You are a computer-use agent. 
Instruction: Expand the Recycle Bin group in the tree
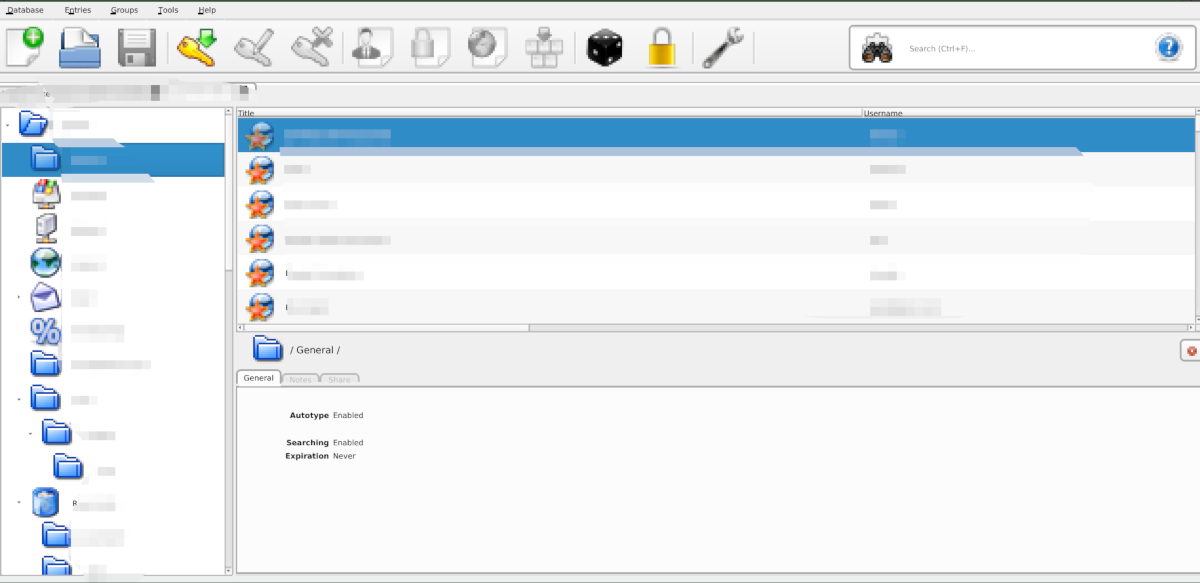(18, 502)
